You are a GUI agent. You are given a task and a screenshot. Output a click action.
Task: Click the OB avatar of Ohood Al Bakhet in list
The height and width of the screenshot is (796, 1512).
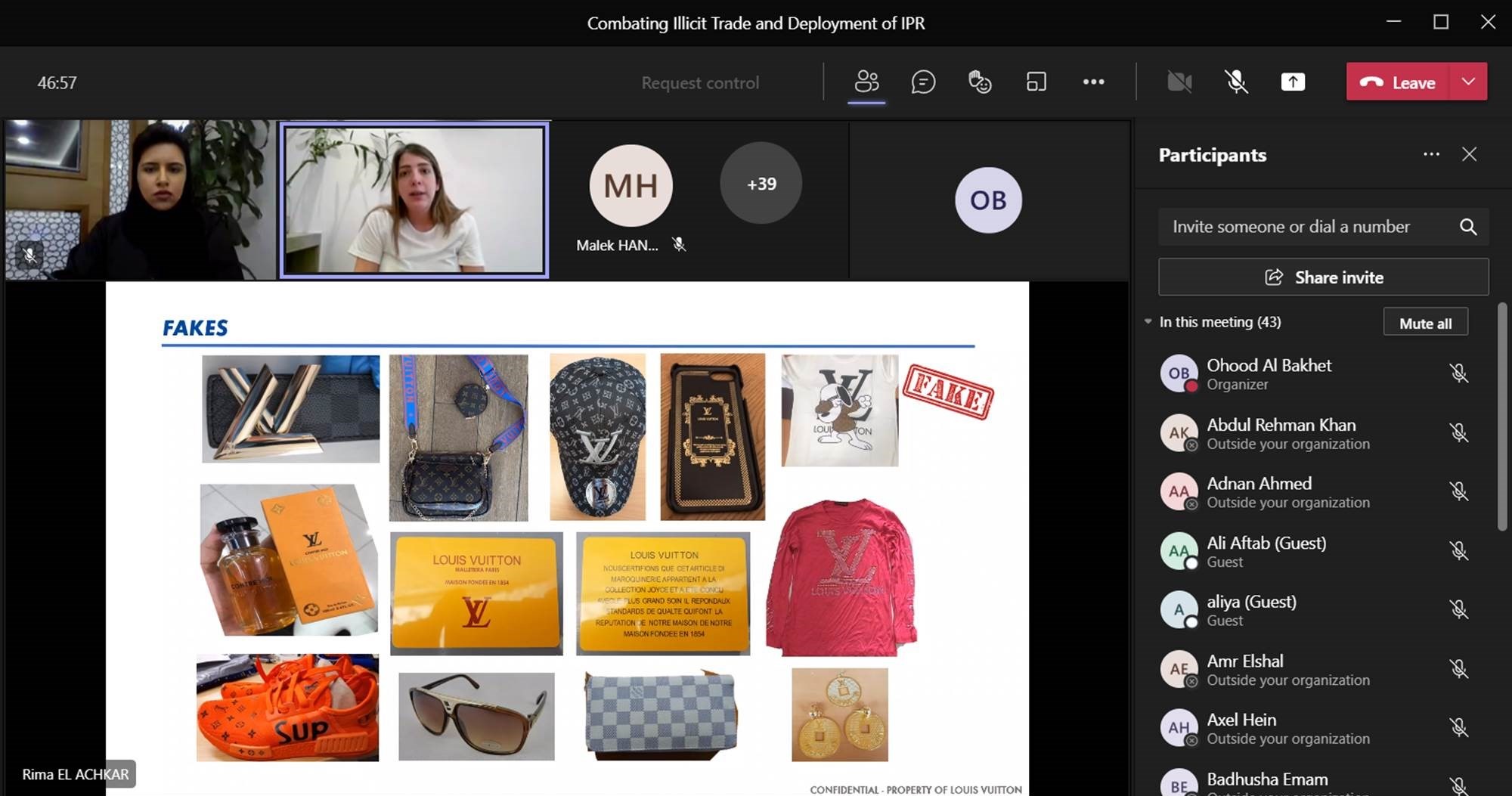pyautogui.click(x=1179, y=373)
